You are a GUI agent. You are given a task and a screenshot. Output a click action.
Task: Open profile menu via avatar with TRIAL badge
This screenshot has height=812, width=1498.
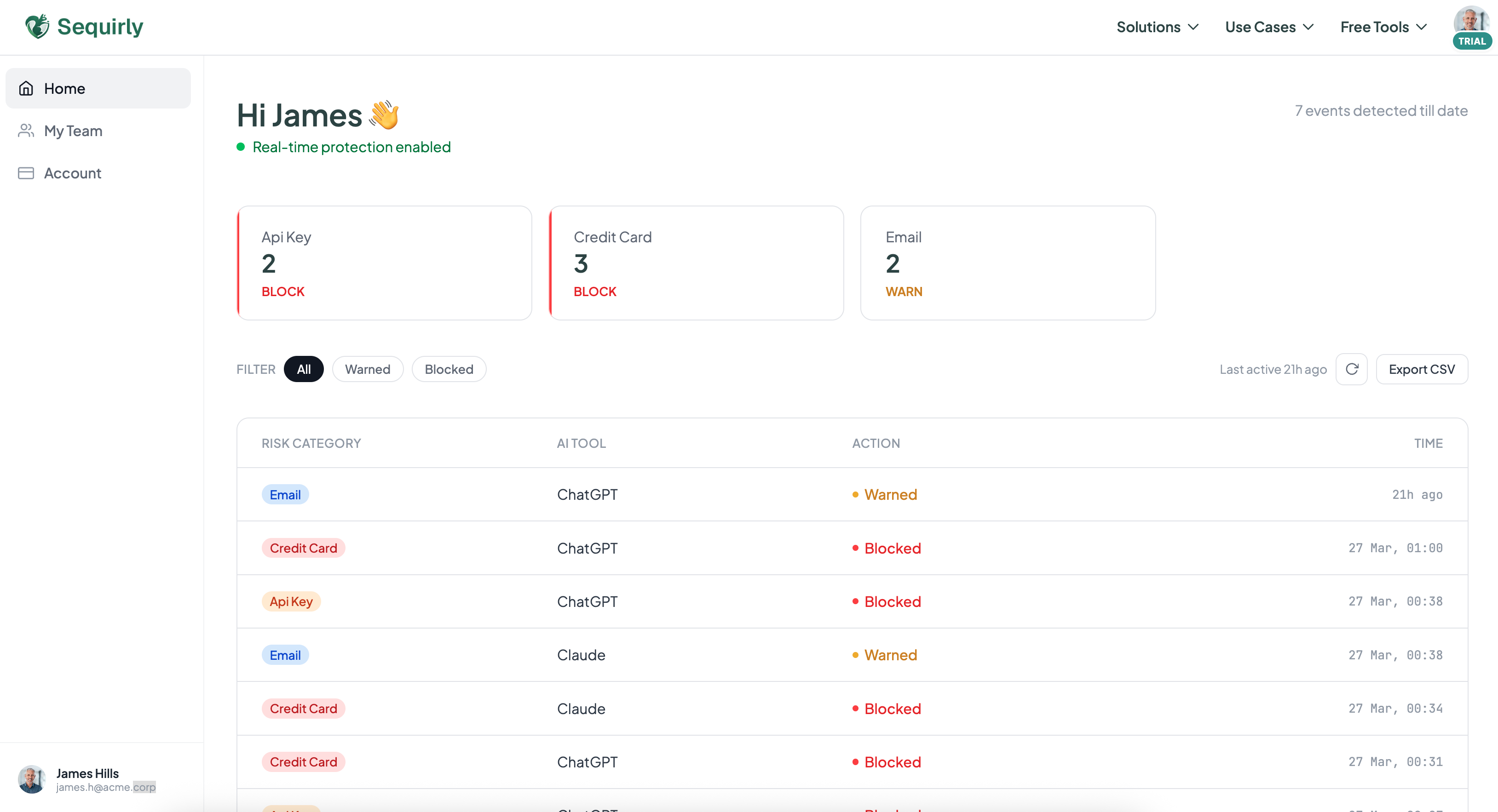point(1471,27)
